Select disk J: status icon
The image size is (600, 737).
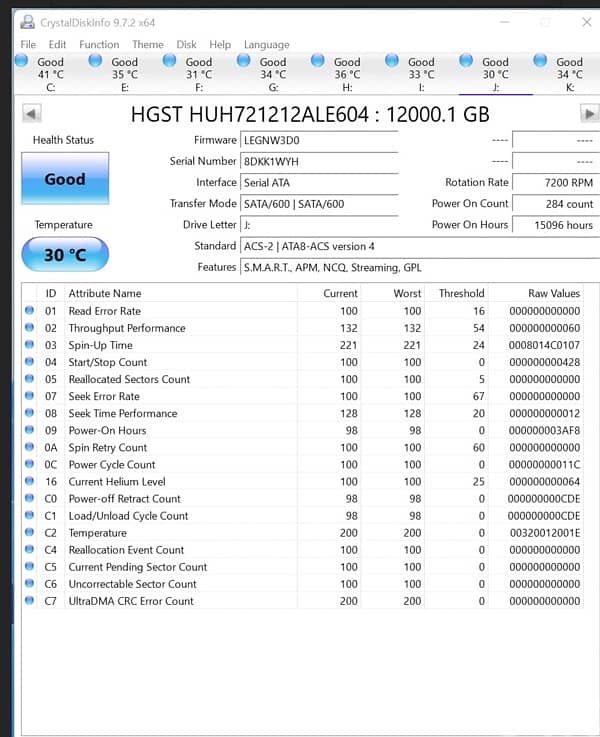click(x=466, y=60)
